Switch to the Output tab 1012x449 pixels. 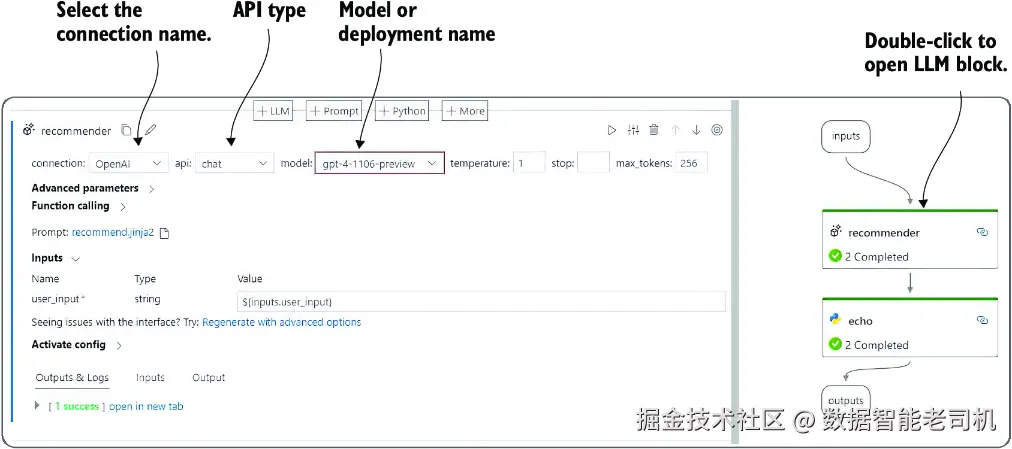point(208,378)
